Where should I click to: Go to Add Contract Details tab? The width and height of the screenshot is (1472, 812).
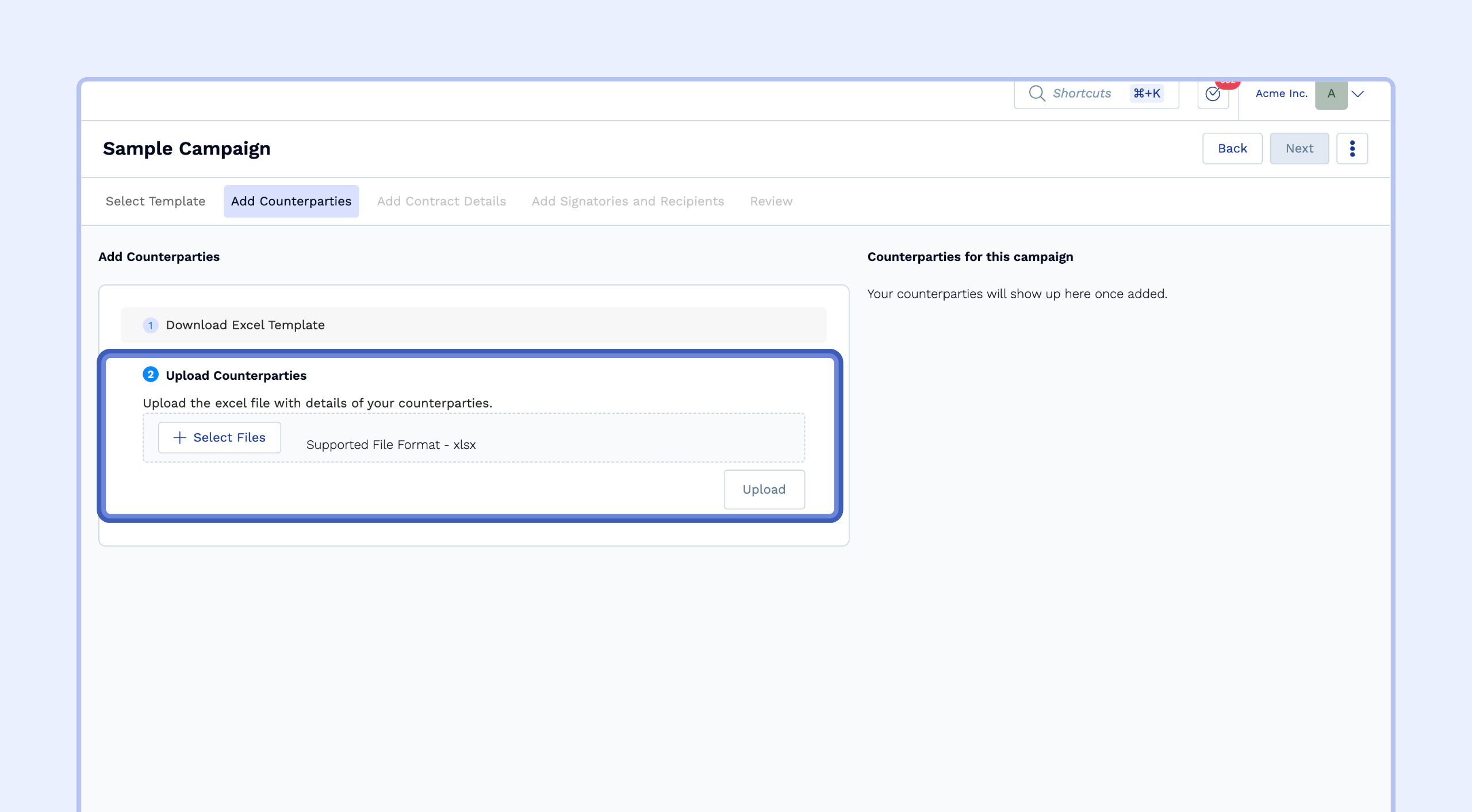pos(441,201)
